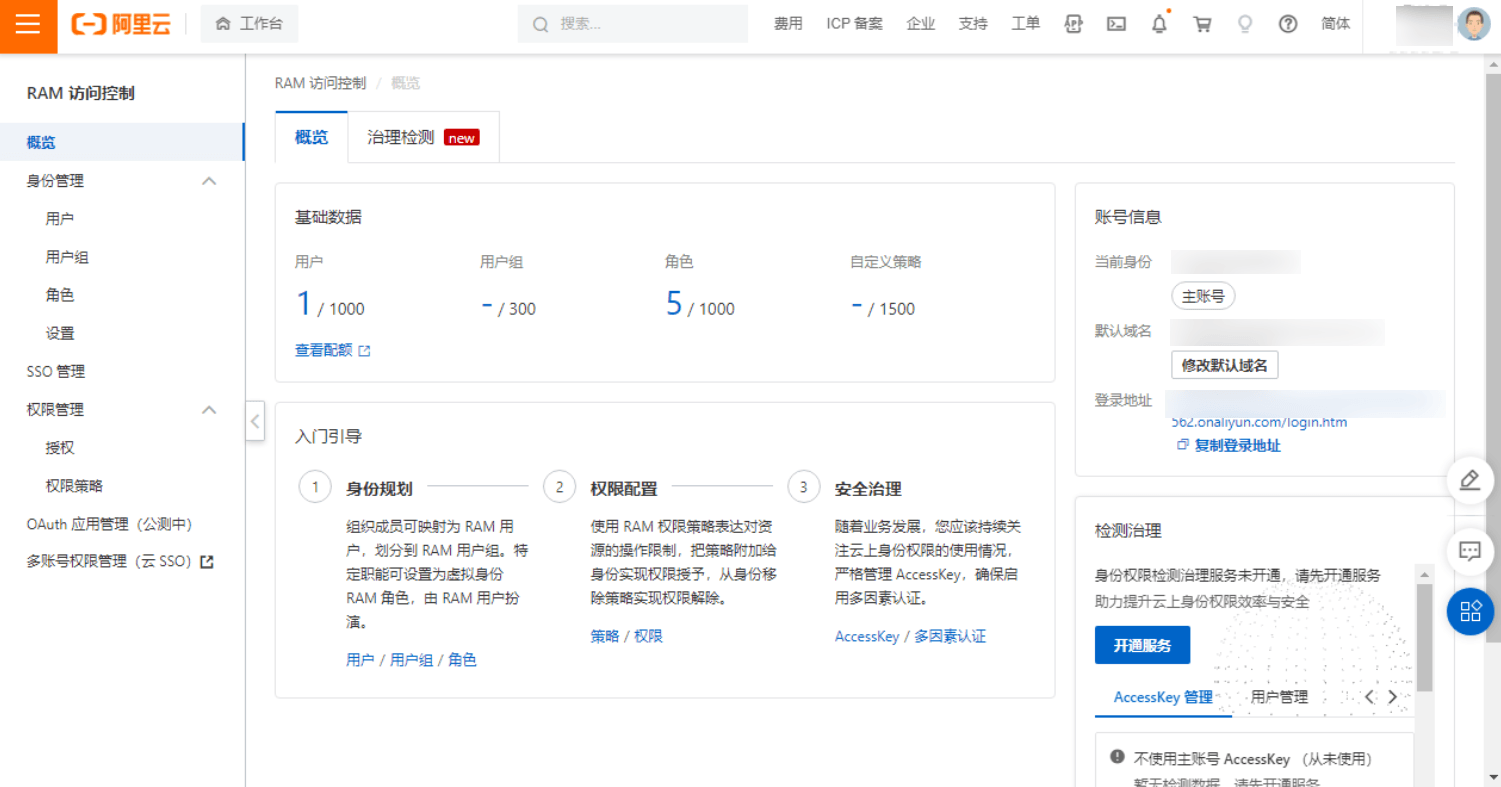This screenshot has width=1501, height=787.
Task: Select 概览 in the left sidebar
Action: (122, 142)
